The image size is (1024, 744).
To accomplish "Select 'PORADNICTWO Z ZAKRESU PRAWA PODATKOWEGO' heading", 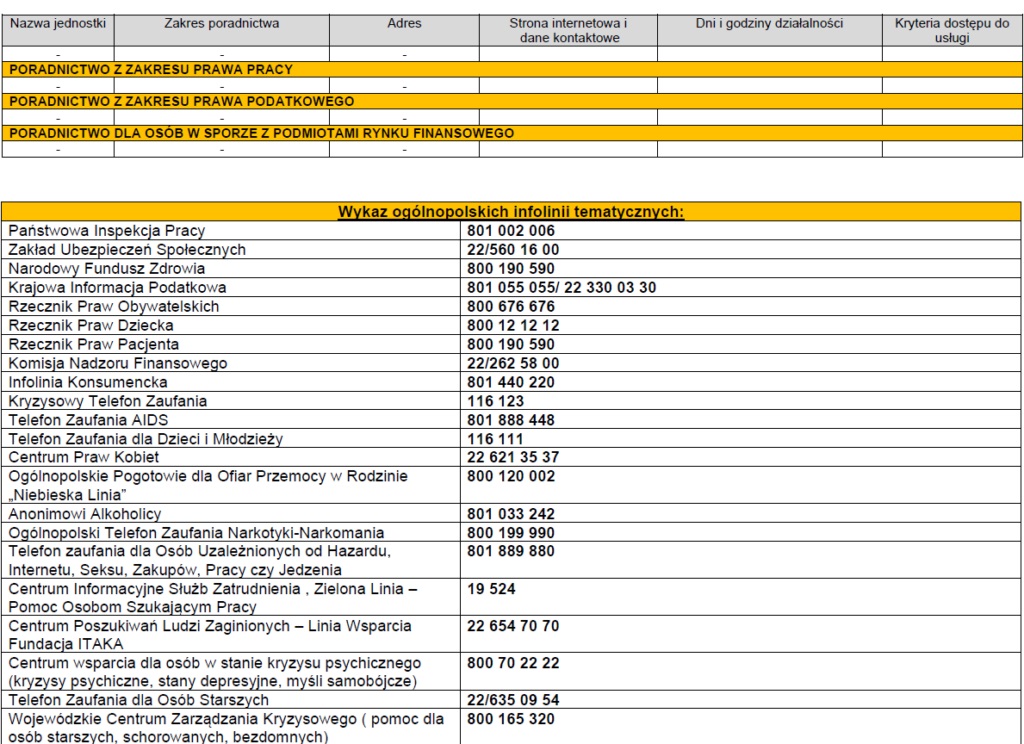I will [x=182, y=101].
